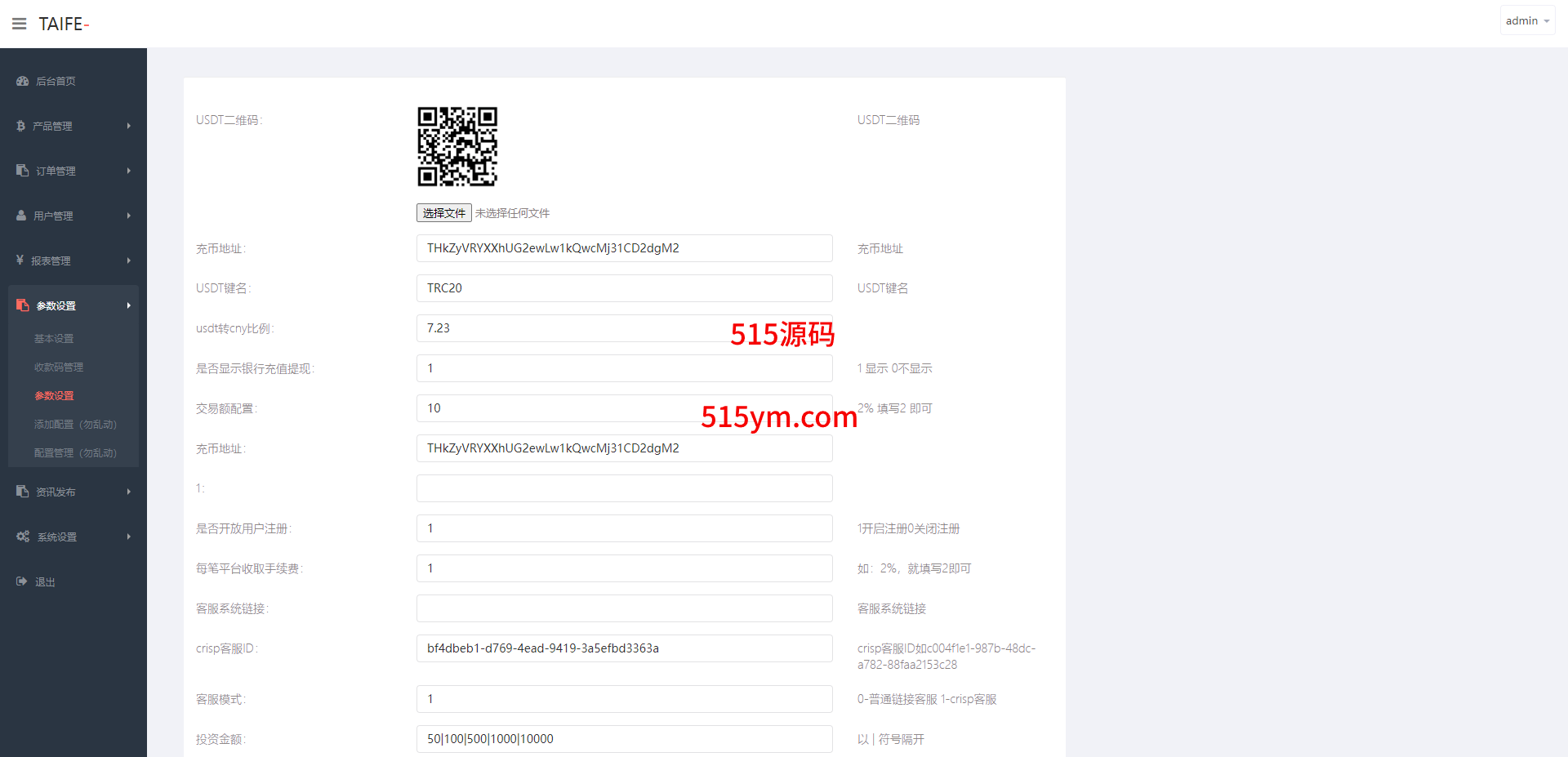Click the bitcoin icon for 产品管理

tap(20, 126)
